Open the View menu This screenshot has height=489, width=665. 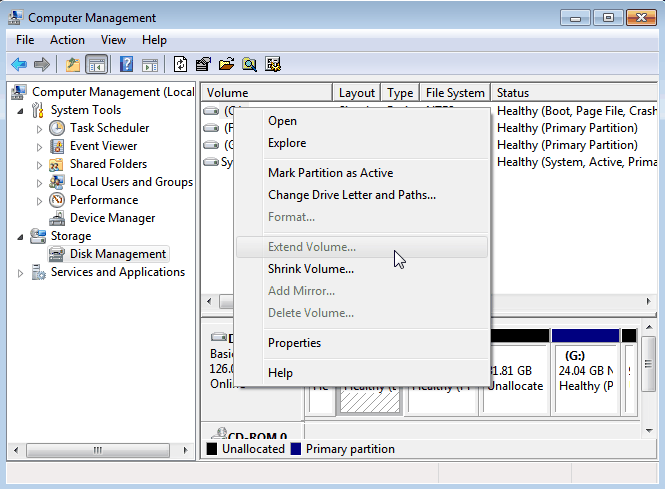click(x=113, y=40)
